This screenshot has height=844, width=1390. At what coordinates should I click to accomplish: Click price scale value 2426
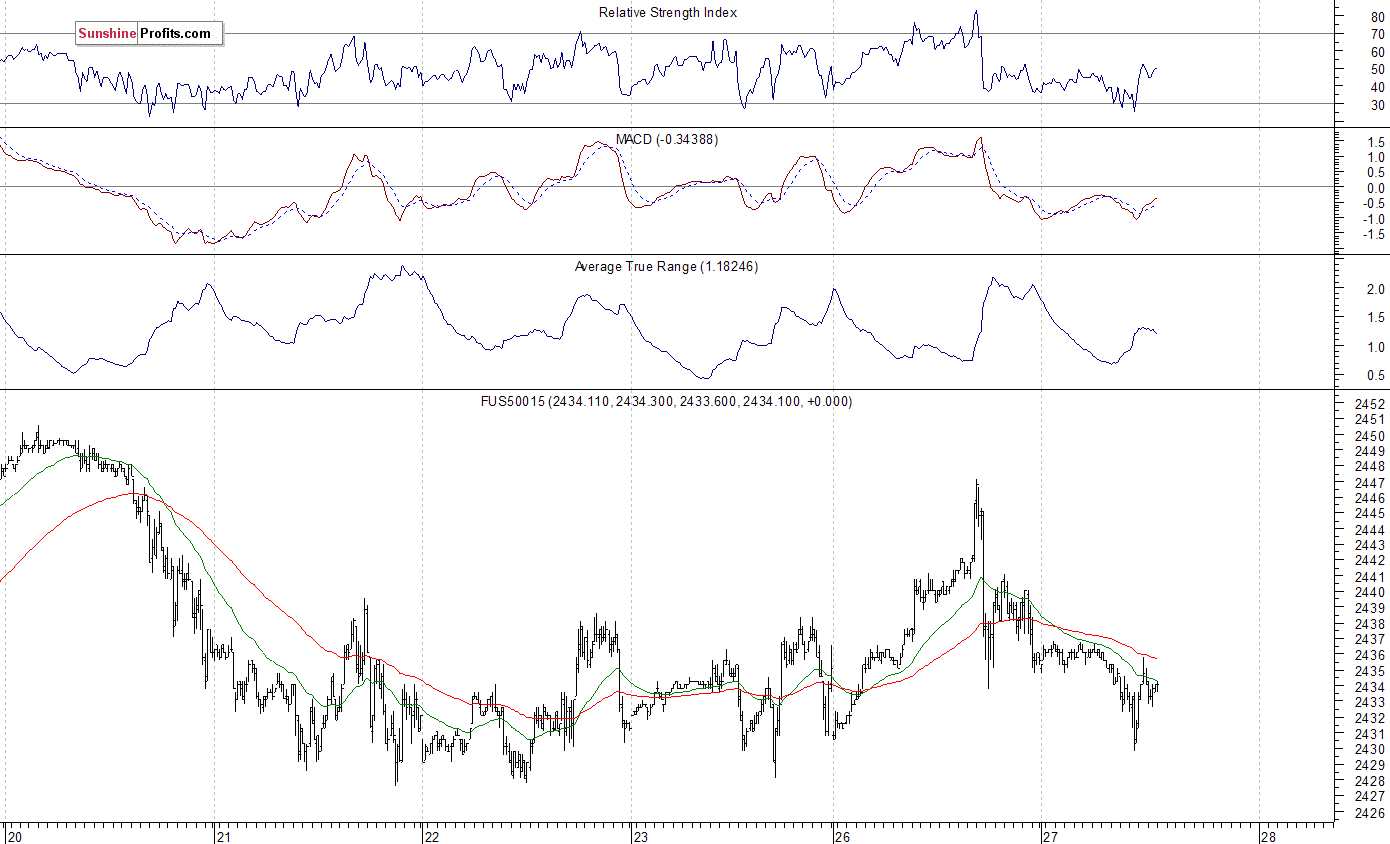coord(1371,813)
